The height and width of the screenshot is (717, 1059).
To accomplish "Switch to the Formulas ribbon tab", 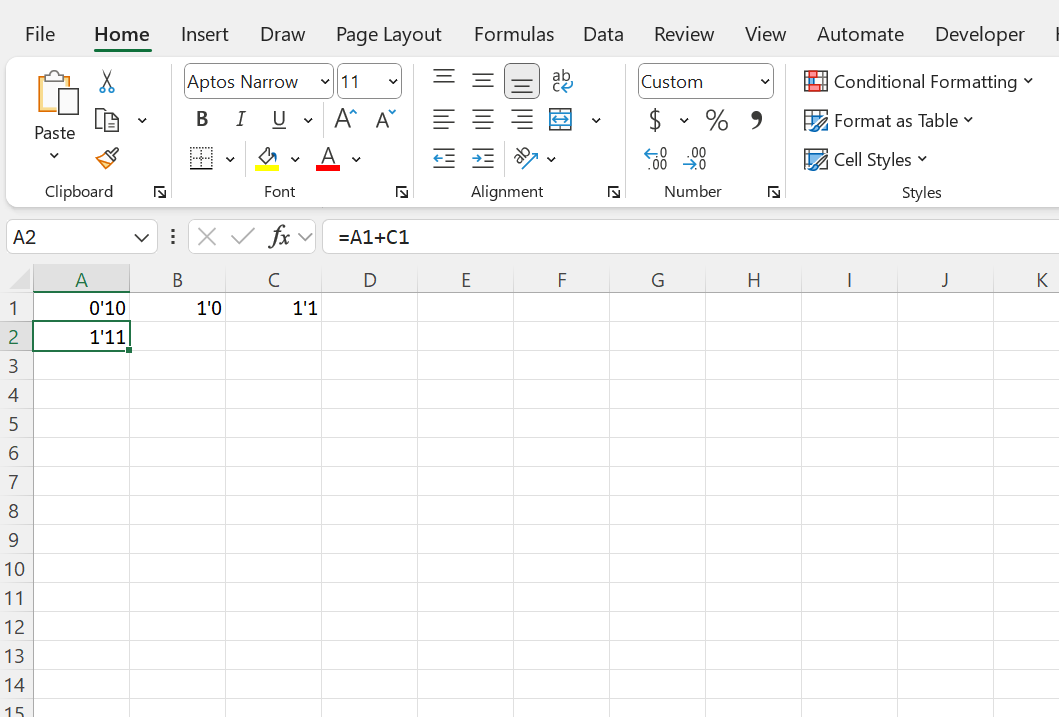I will coord(513,33).
